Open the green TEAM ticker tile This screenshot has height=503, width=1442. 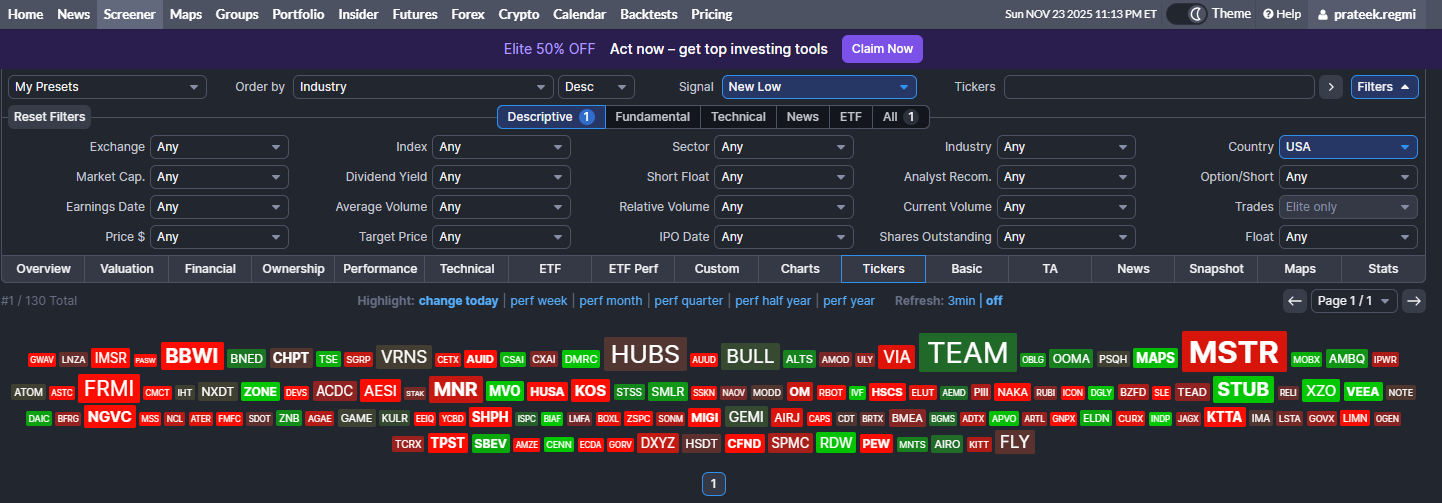[968, 353]
